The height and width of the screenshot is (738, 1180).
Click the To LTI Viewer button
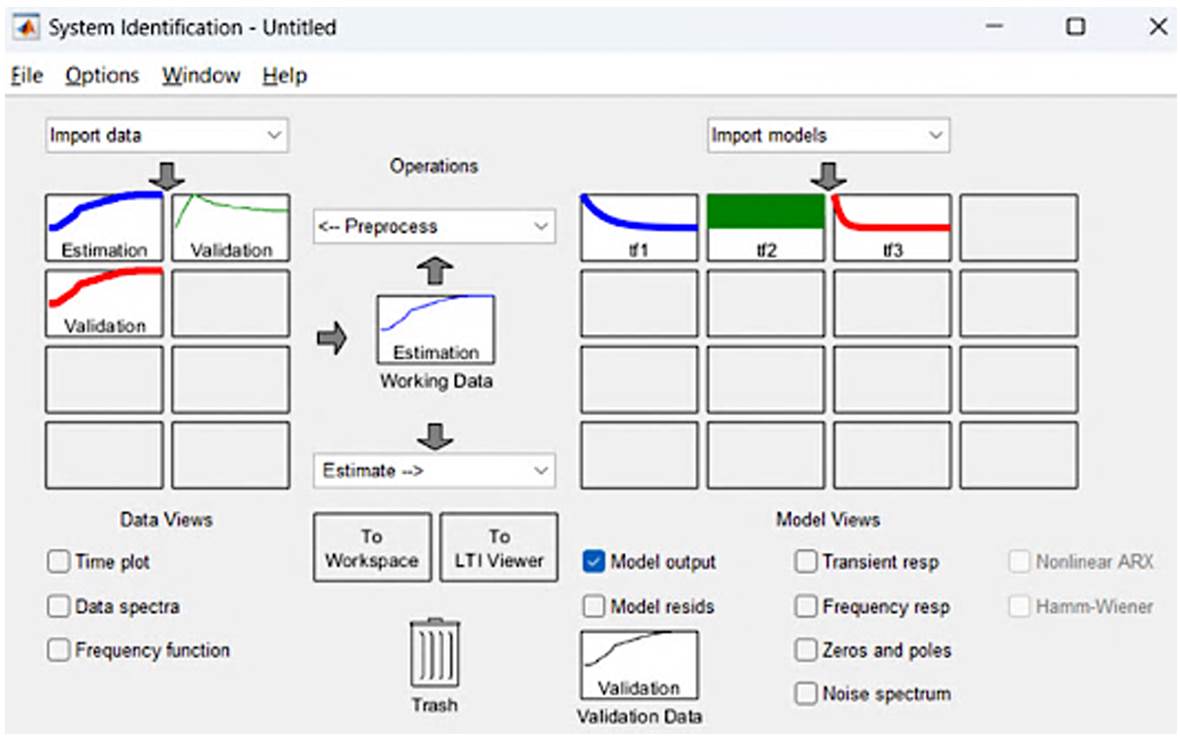click(x=499, y=548)
